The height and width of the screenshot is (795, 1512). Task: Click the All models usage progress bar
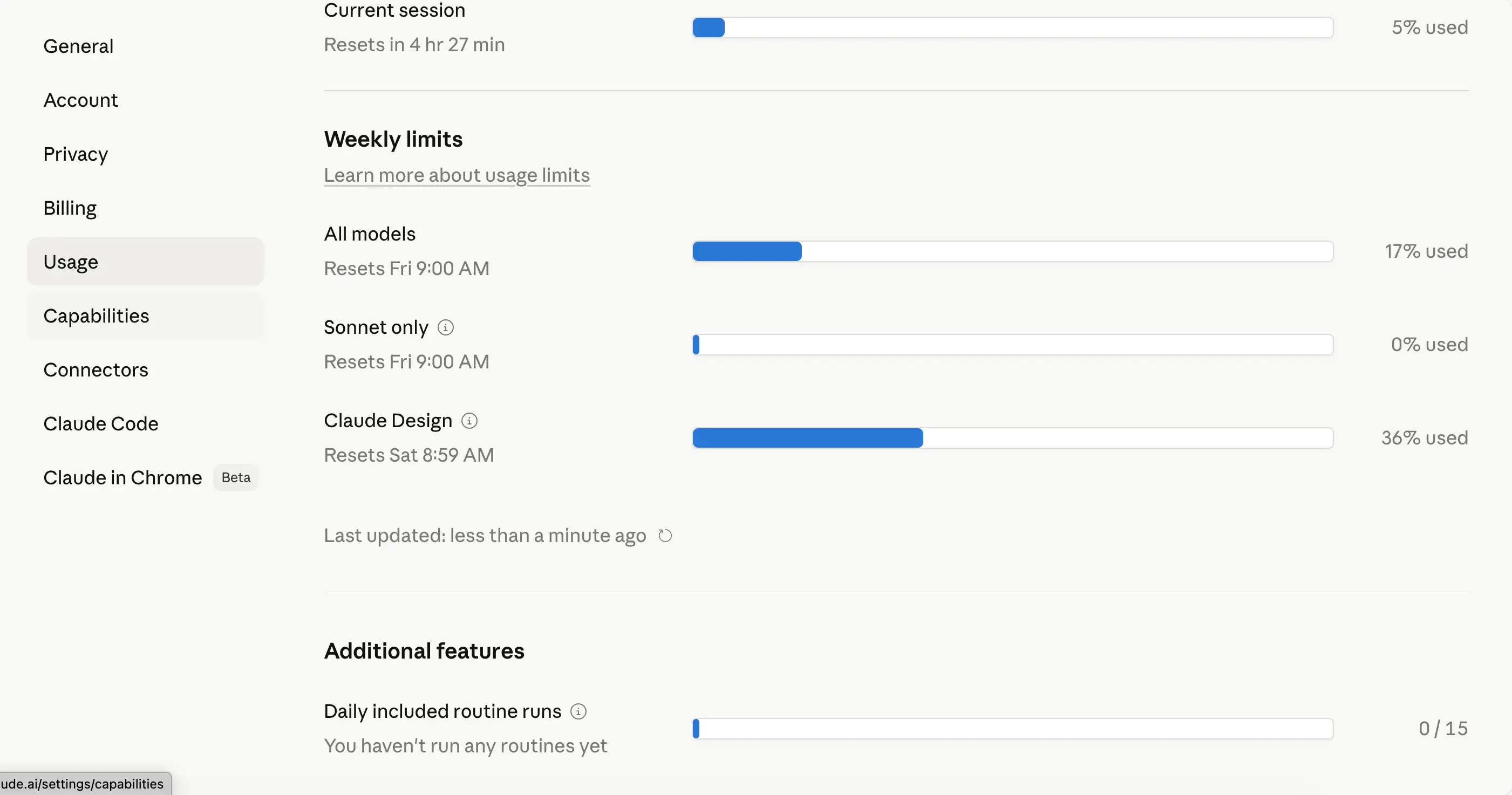tap(1012, 251)
